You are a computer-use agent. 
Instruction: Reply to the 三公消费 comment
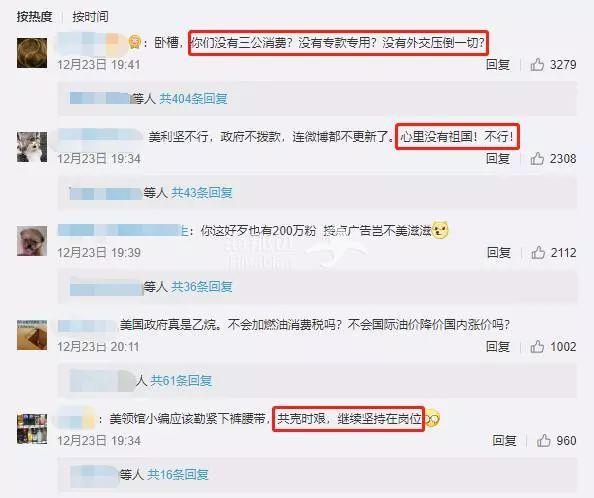(x=498, y=65)
